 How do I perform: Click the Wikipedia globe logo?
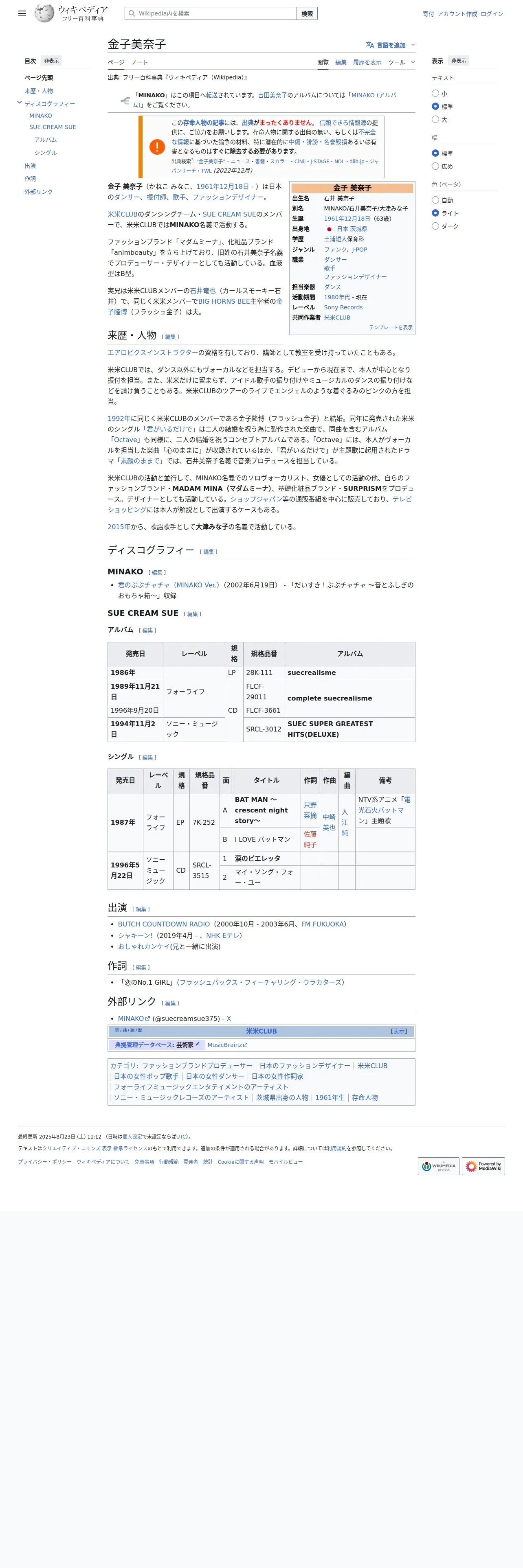tap(44, 13)
